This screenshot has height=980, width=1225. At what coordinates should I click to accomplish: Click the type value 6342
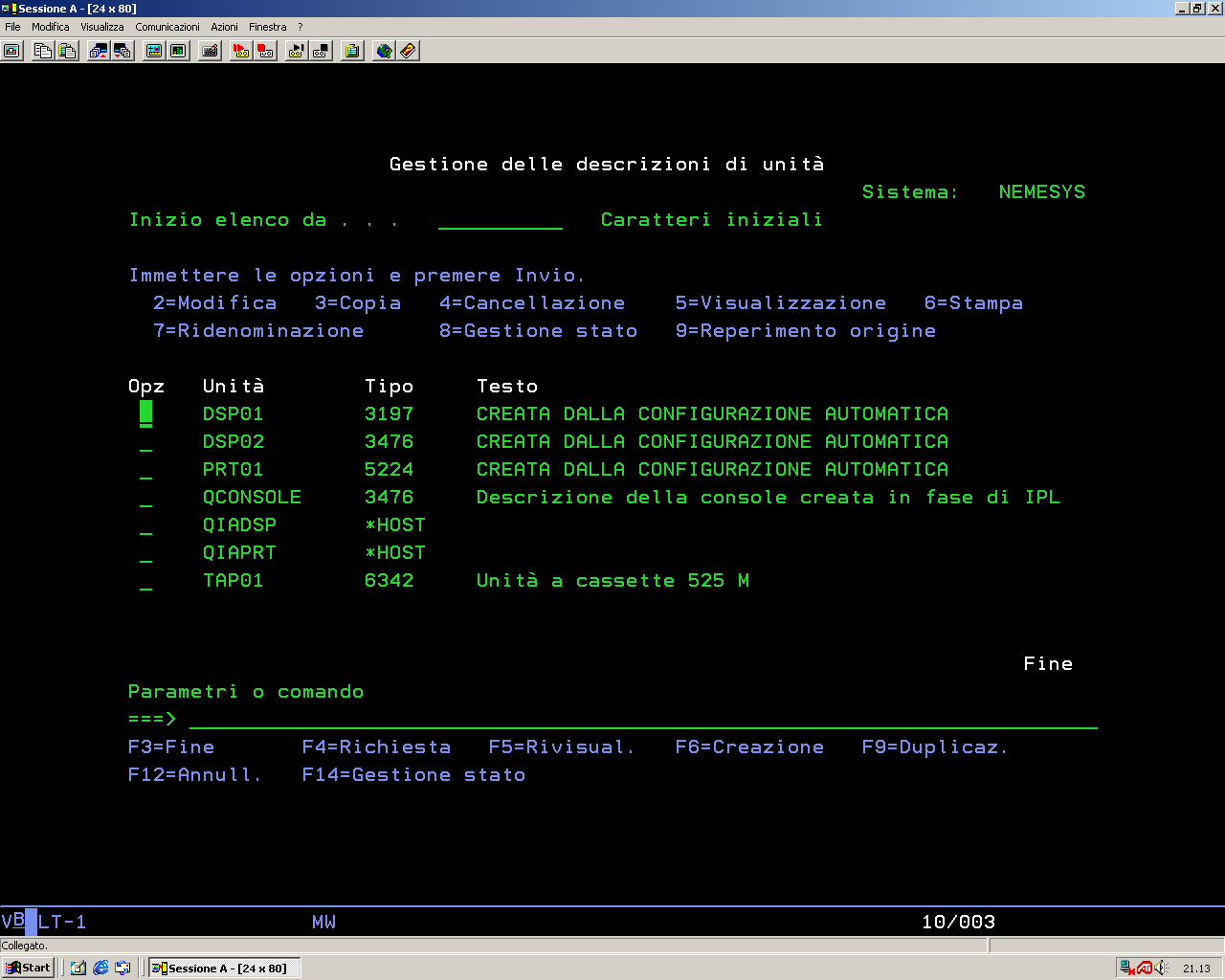point(389,580)
